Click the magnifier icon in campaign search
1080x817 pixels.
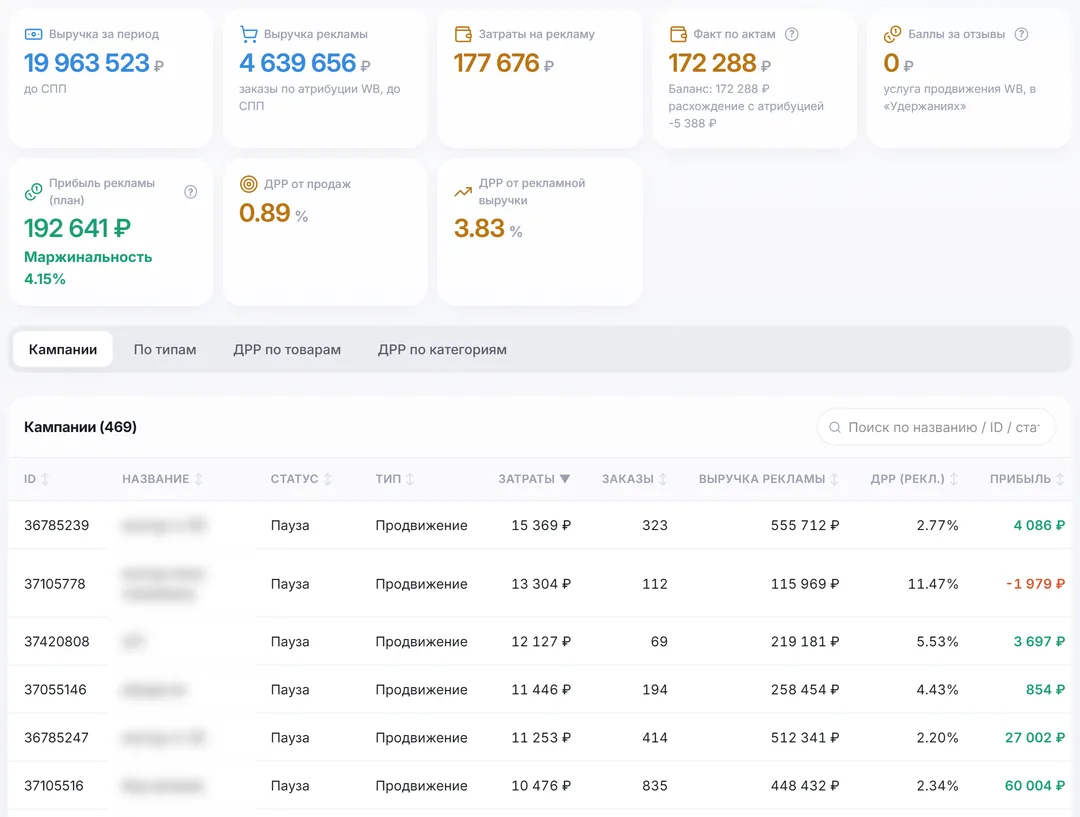pos(834,427)
